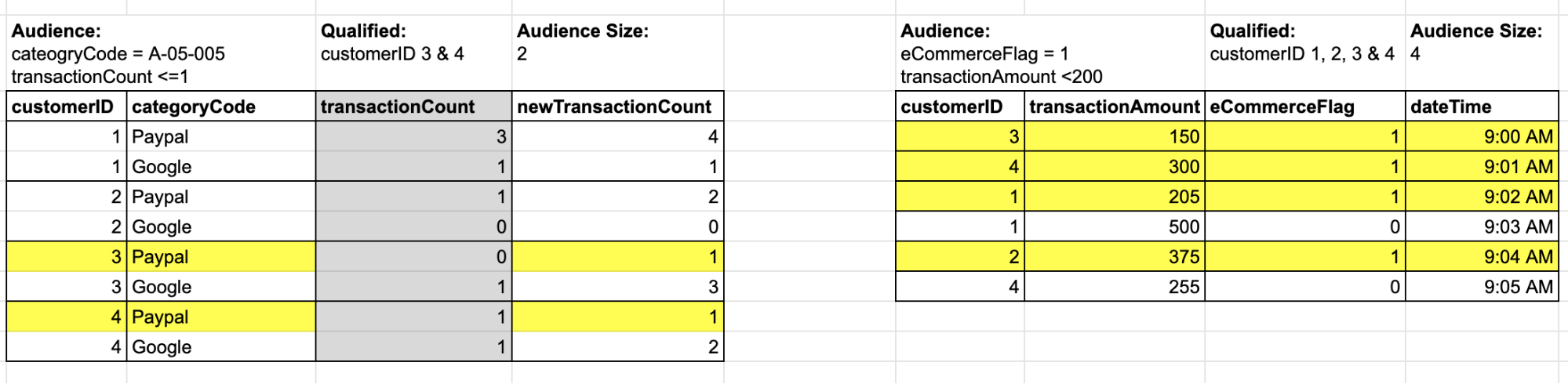Viewport: 1568px width, 384px height.
Task: Click the cell showing 9:00 AM
Action: tap(1481, 136)
